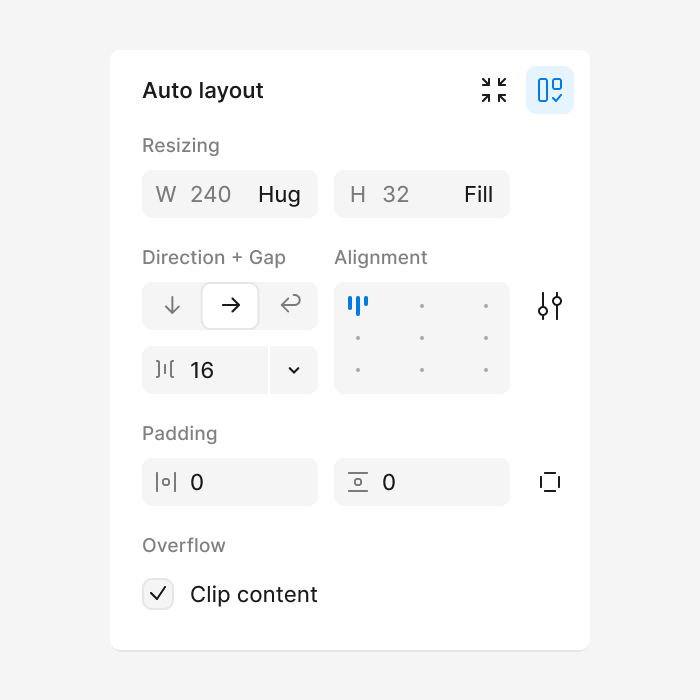Click the vertical padding icon
This screenshot has height=700, width=700.
point(358,482)
